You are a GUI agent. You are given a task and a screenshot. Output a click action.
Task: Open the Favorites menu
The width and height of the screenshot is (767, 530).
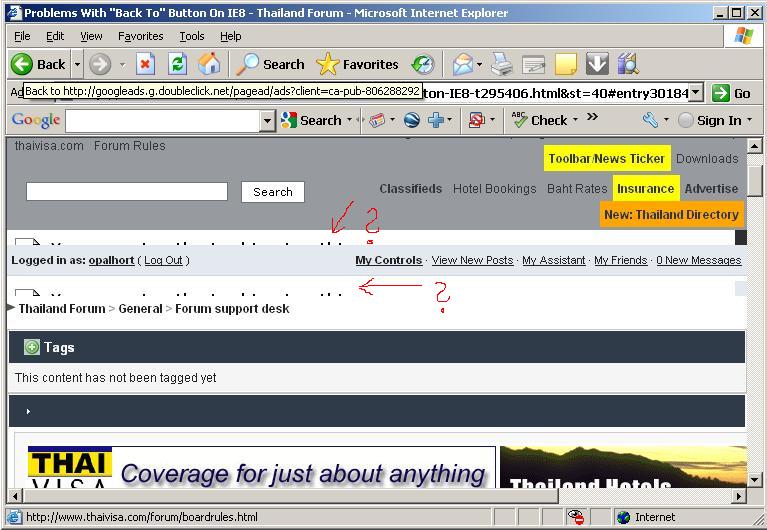pyautogui.click(x=140, y=36)
